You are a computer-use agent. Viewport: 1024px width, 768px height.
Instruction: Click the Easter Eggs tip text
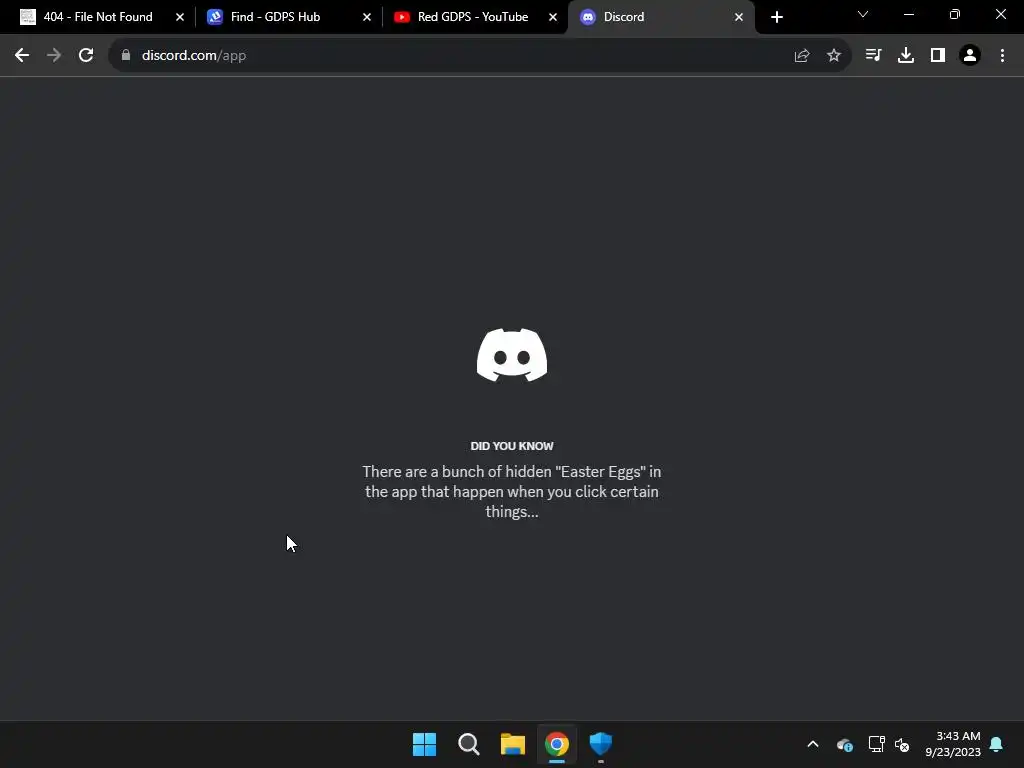[x=512, y=491]
